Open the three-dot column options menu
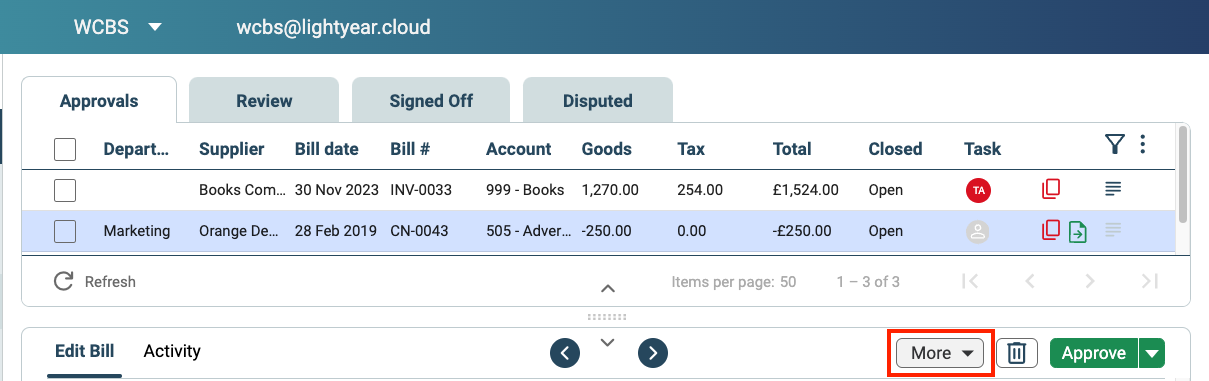Image resolution: width=1209 pixels, height=381 pixels. pyautogui.click(x=1142, y=146)
